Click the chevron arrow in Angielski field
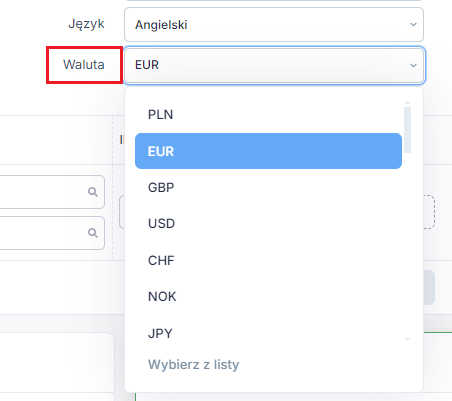This screenshot has width=452, height=401. tap(413, 25)
